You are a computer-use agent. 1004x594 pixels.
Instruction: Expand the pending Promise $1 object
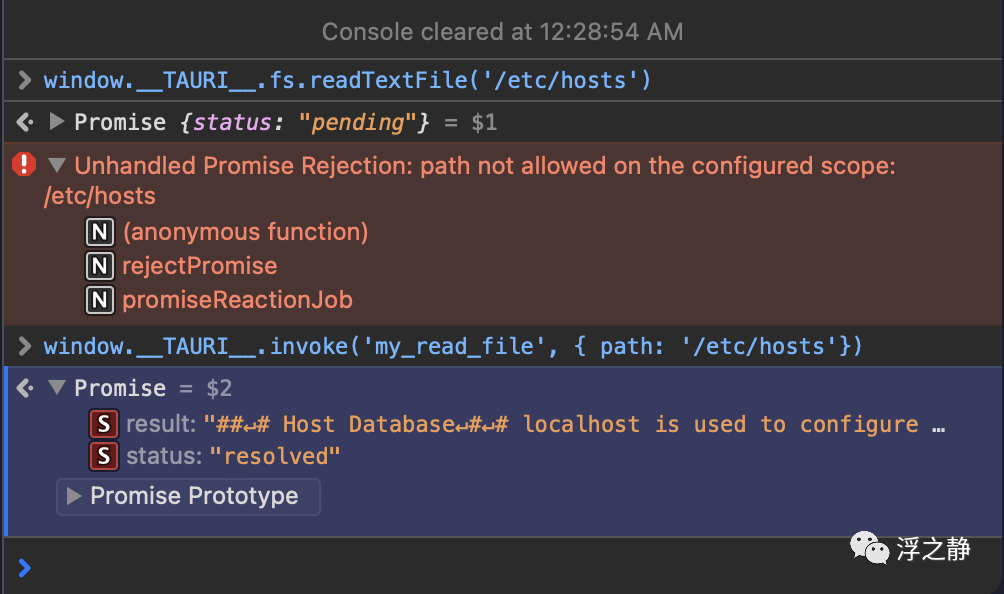pos(57,122)
